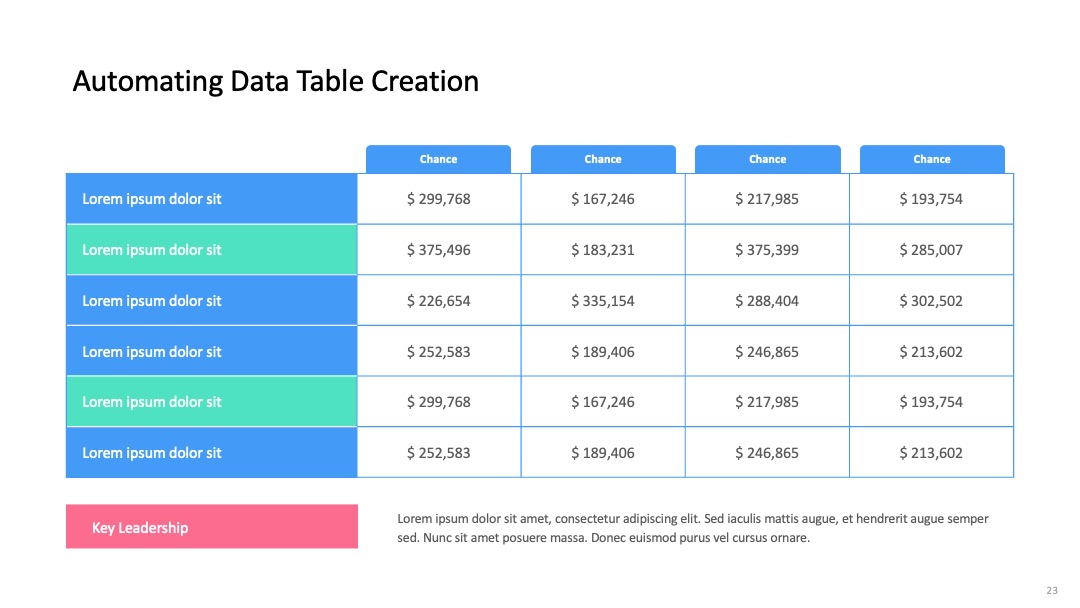This screenshot has width=1080, height=608.
Task: Click the slide number 23
Action: tap(1052, 590)
